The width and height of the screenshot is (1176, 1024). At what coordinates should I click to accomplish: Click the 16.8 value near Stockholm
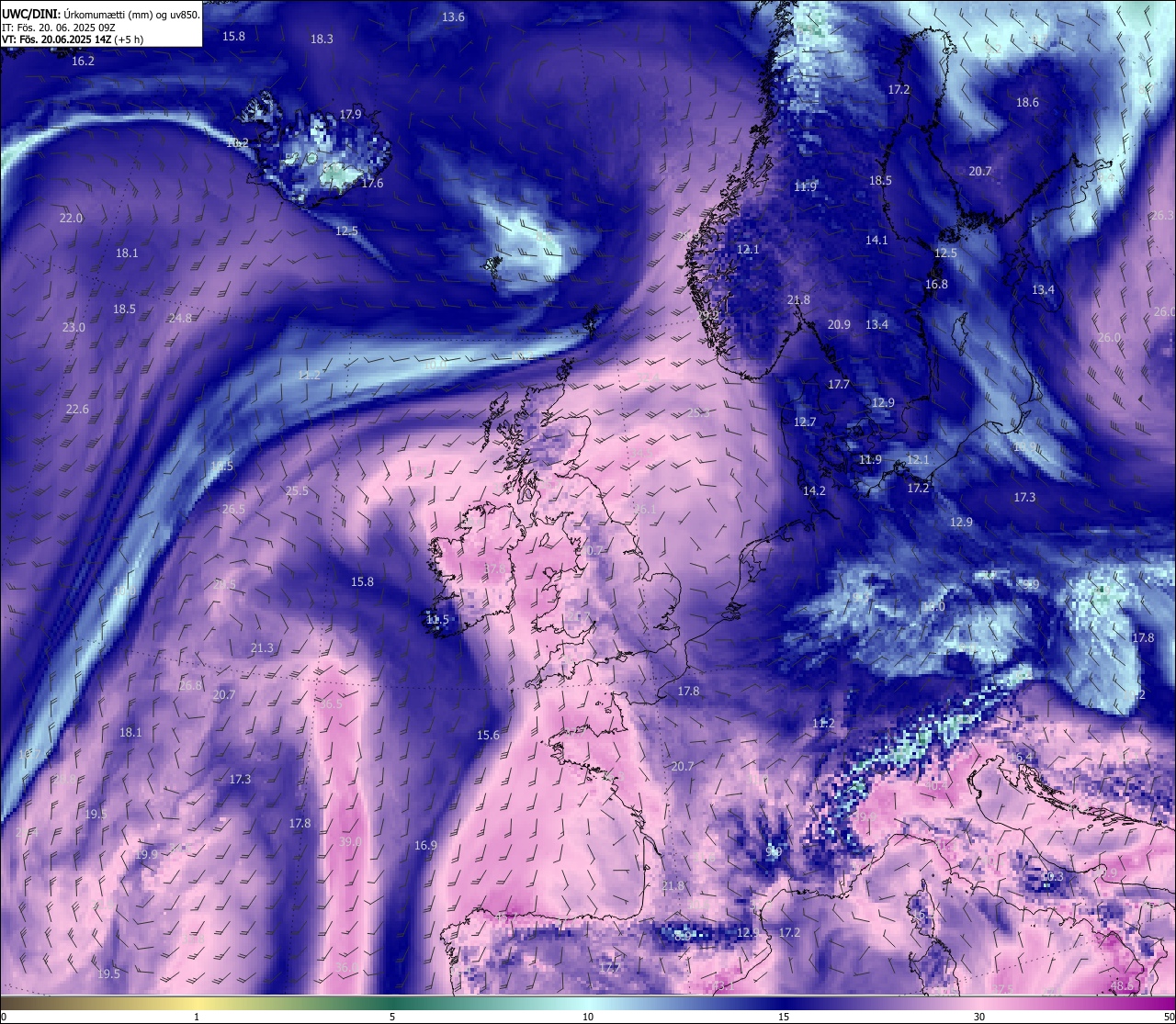[x=936, y=285]
